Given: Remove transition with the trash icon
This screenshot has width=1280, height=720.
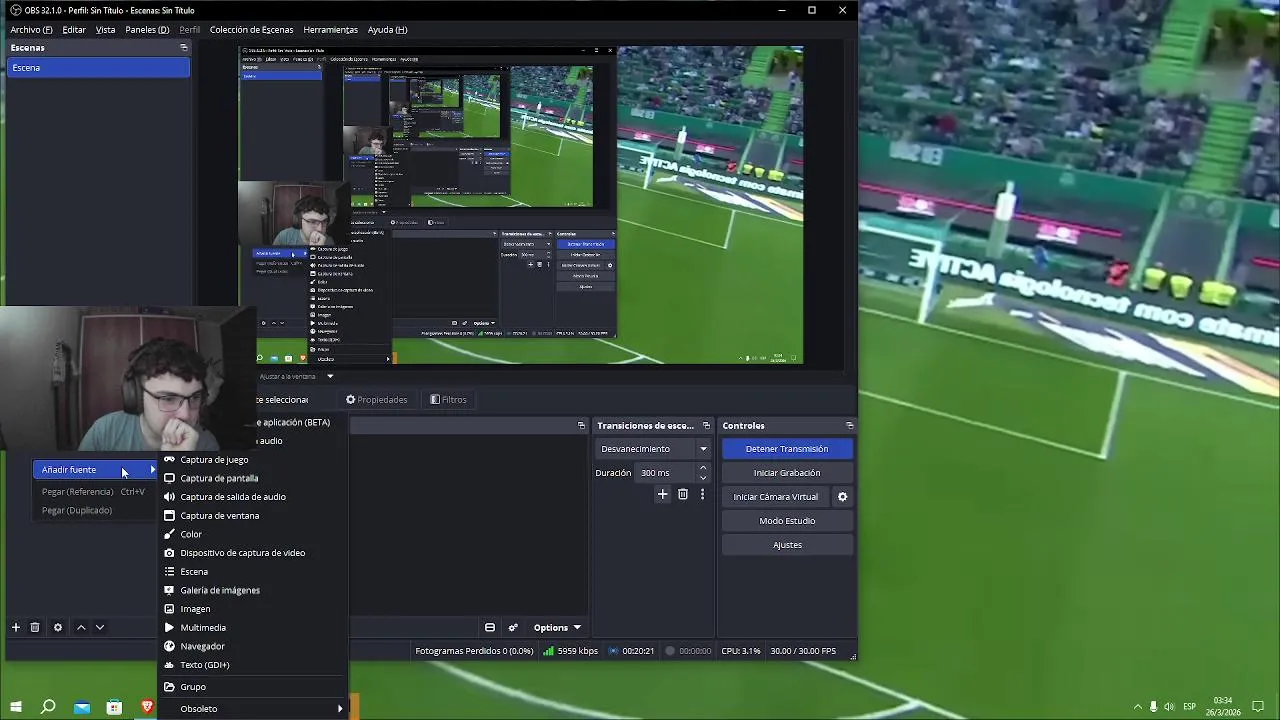Looking at the screenshot, I should 683,494.
